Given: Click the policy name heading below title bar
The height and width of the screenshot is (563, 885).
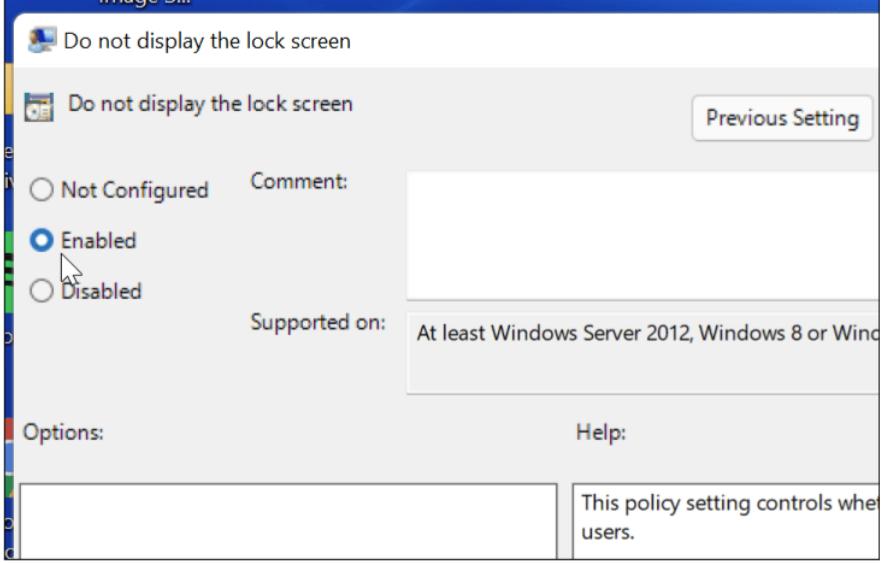Looking at the screenshot, I should pyautogui.click(x=210, y=103).
